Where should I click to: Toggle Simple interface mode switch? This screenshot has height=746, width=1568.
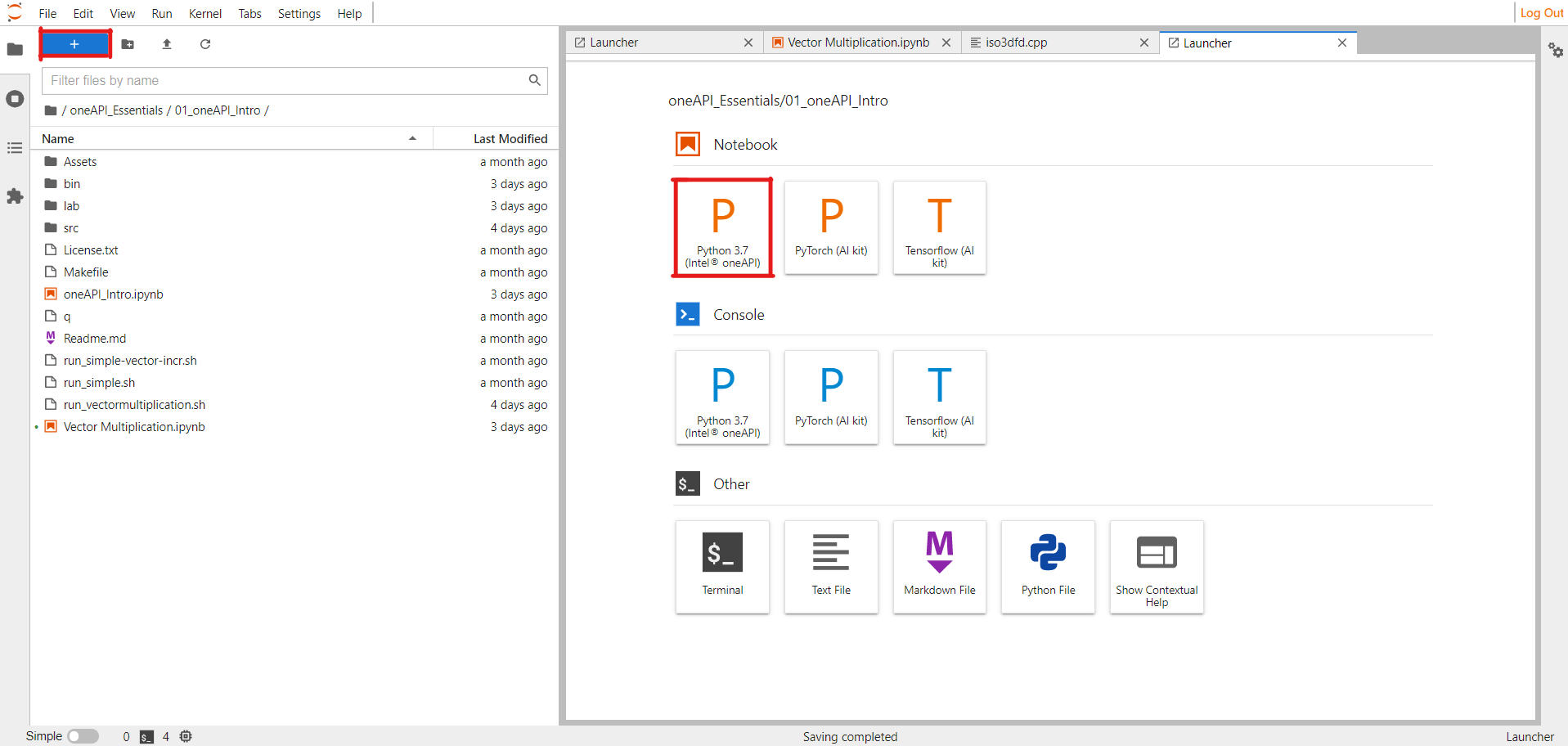[x=83, y=736]
